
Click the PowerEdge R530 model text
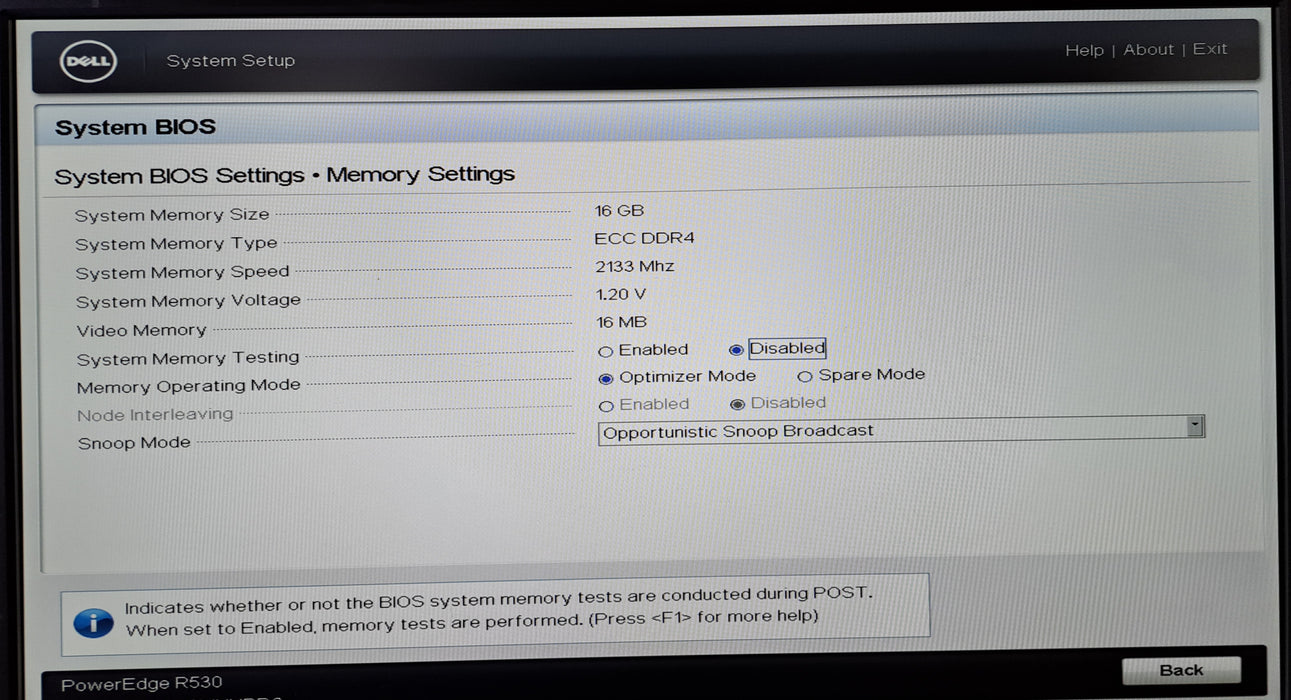(141, 685)
